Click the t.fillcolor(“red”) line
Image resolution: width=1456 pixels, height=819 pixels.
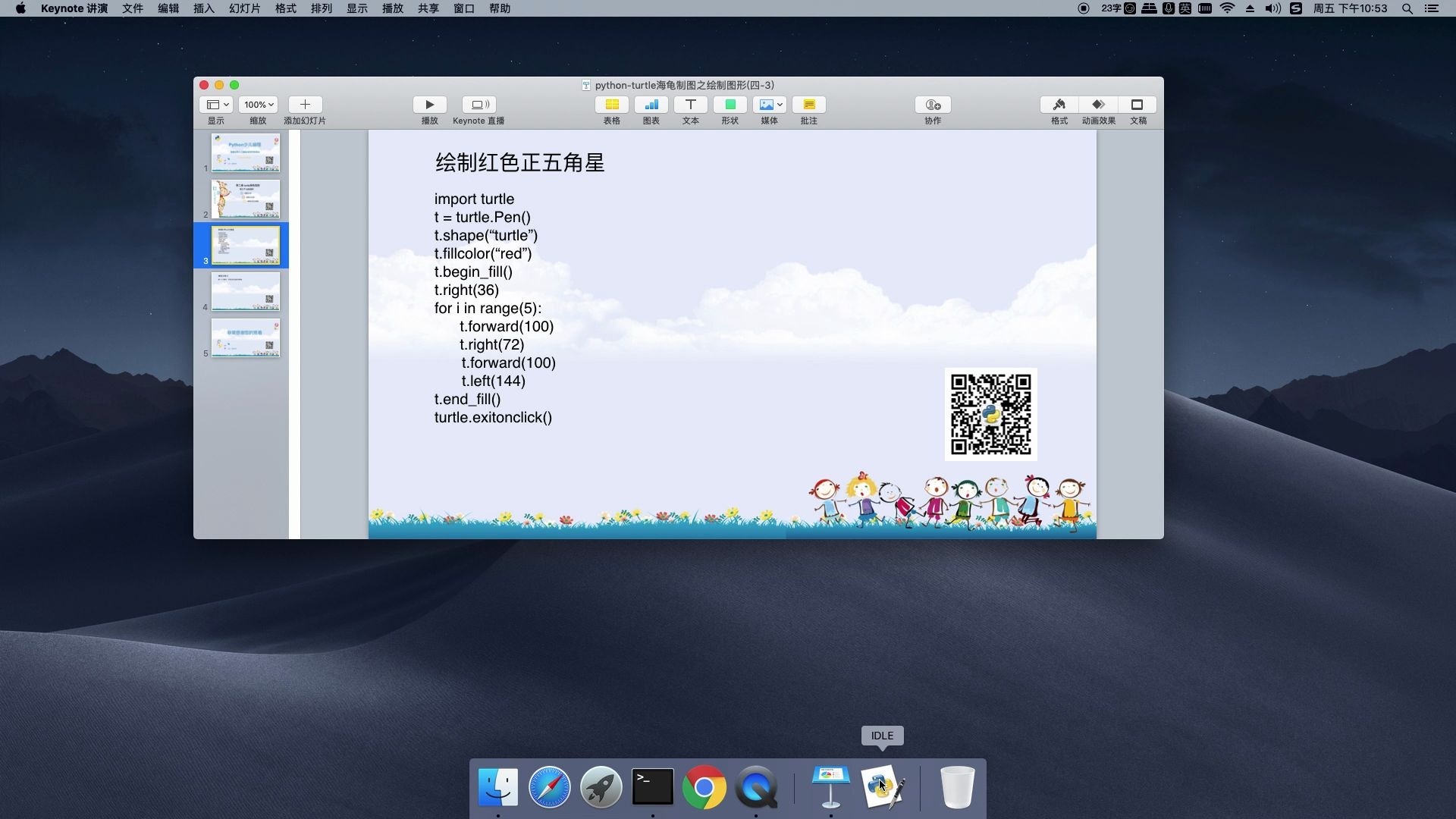[483, 253]
